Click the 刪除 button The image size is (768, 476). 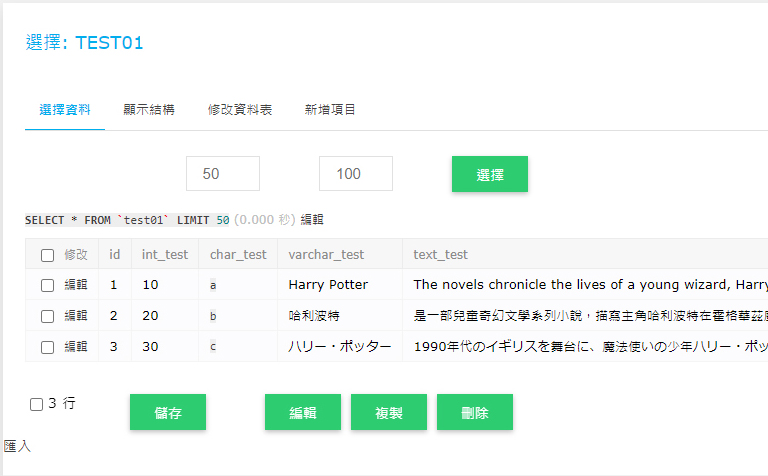[x=475, y=412]
